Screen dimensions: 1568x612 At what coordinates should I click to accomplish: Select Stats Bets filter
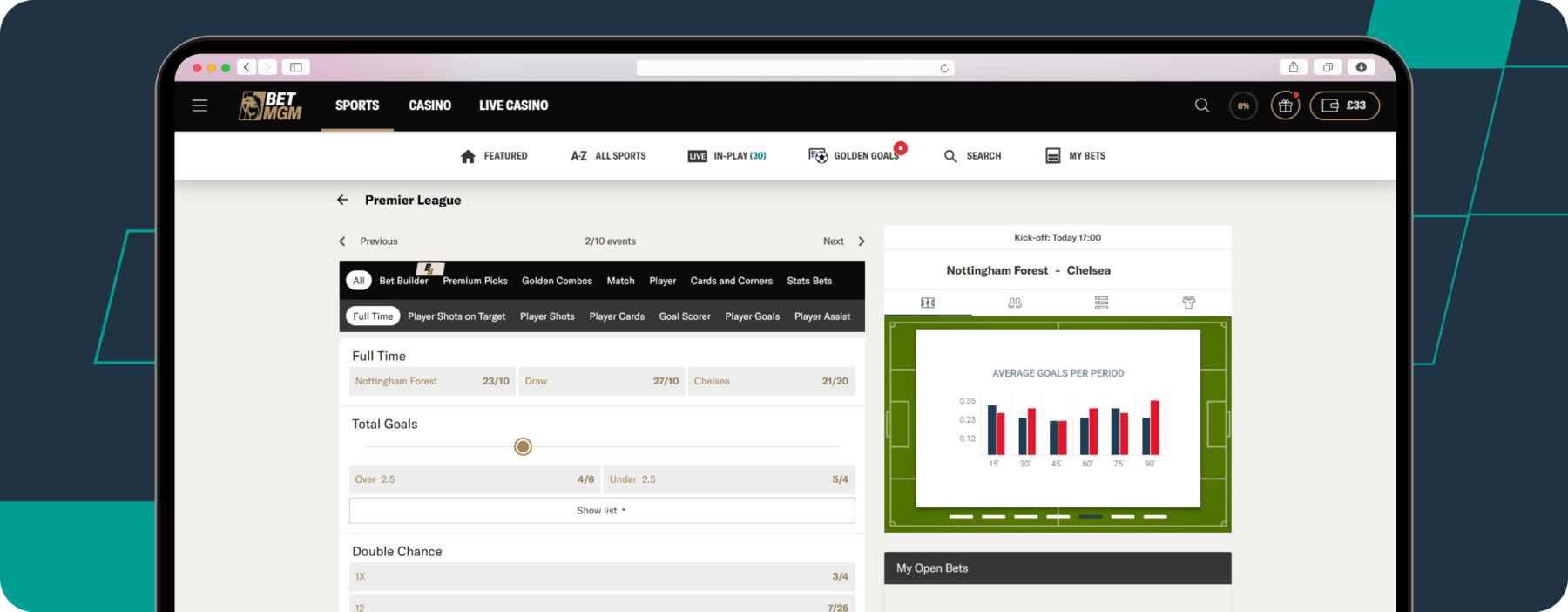tap(809, 281)
